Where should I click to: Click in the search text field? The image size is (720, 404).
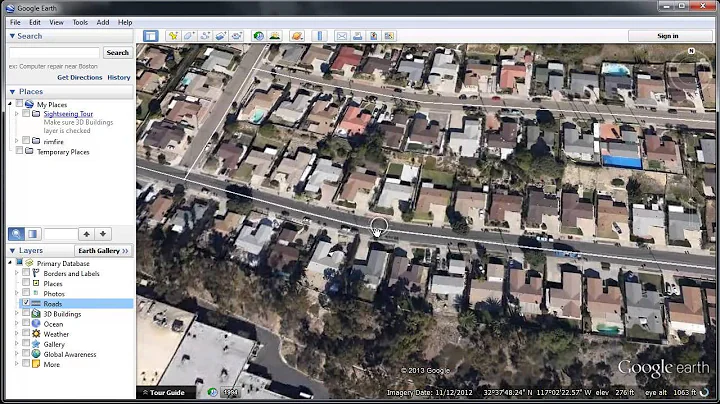54,52
